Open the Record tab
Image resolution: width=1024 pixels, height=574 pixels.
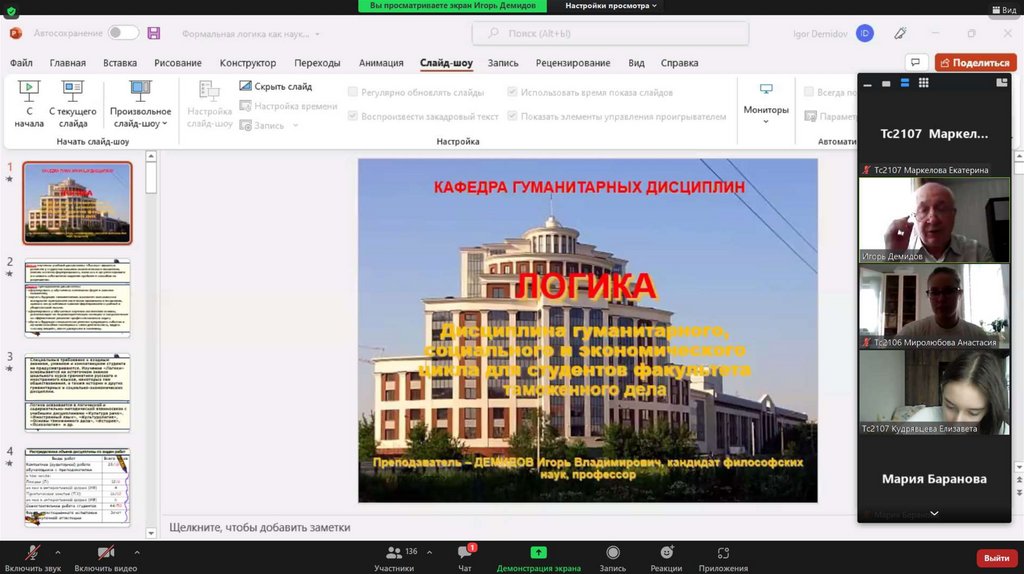pyautogui.click(x=503, y=63)
